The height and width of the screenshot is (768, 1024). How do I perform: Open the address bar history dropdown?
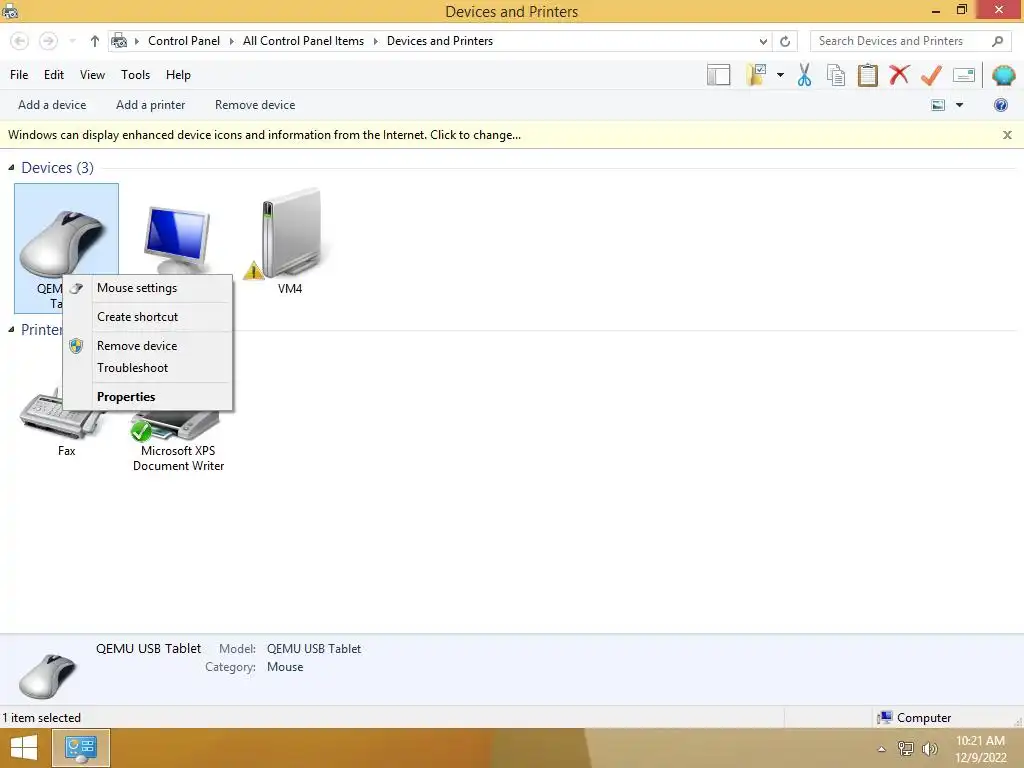point(763,41)
